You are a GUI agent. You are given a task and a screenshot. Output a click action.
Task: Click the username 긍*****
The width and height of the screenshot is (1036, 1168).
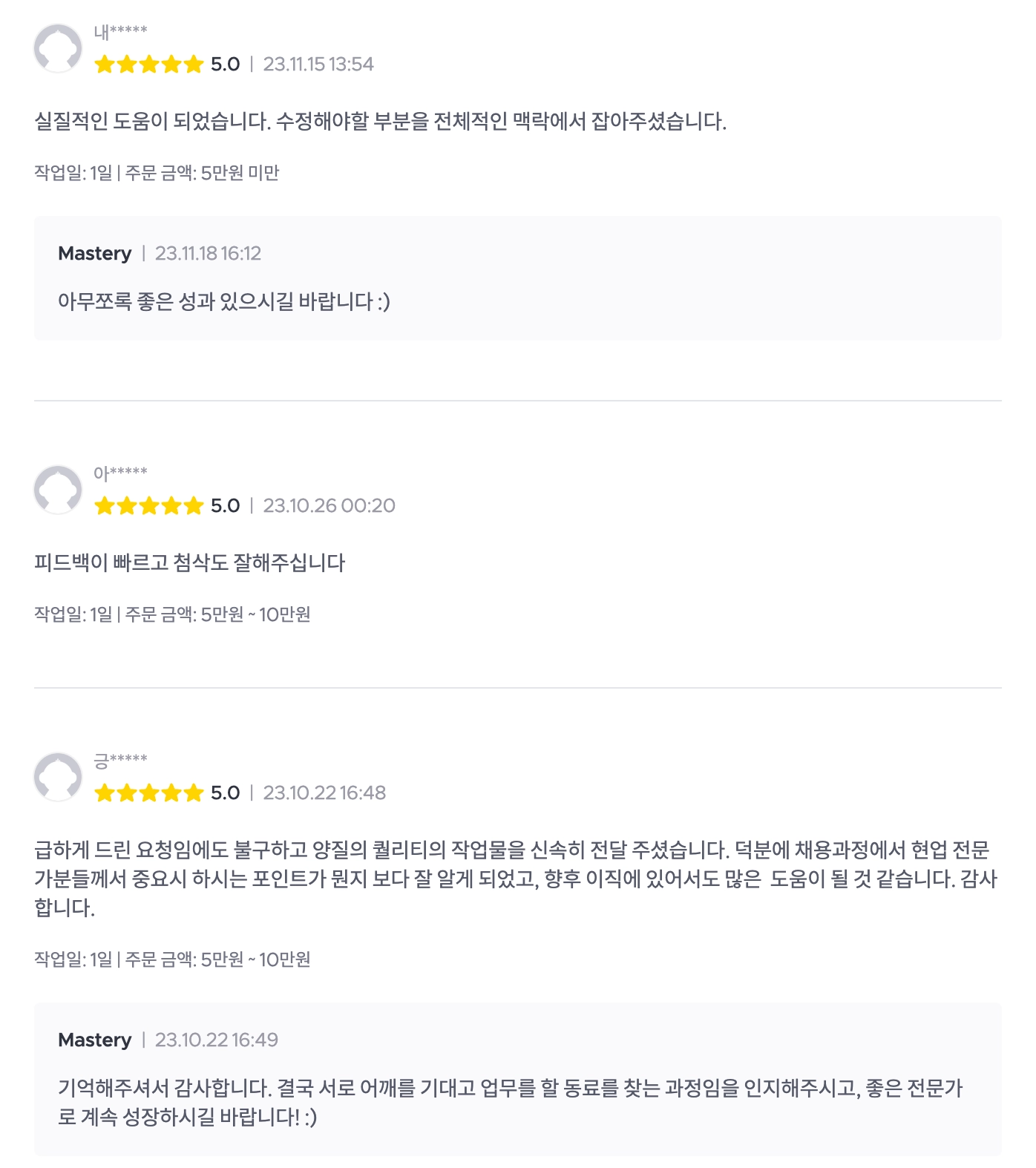coord(120,760)
